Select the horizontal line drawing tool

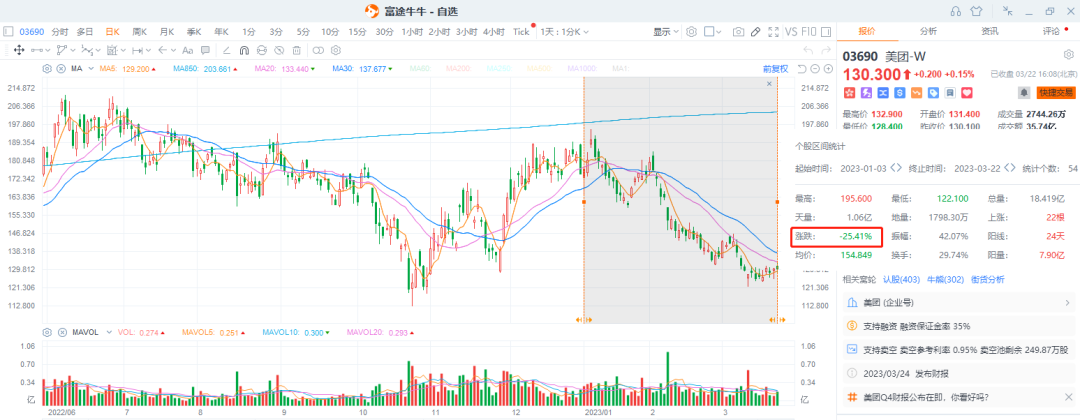pyautogui.click(x=37, y=50)
